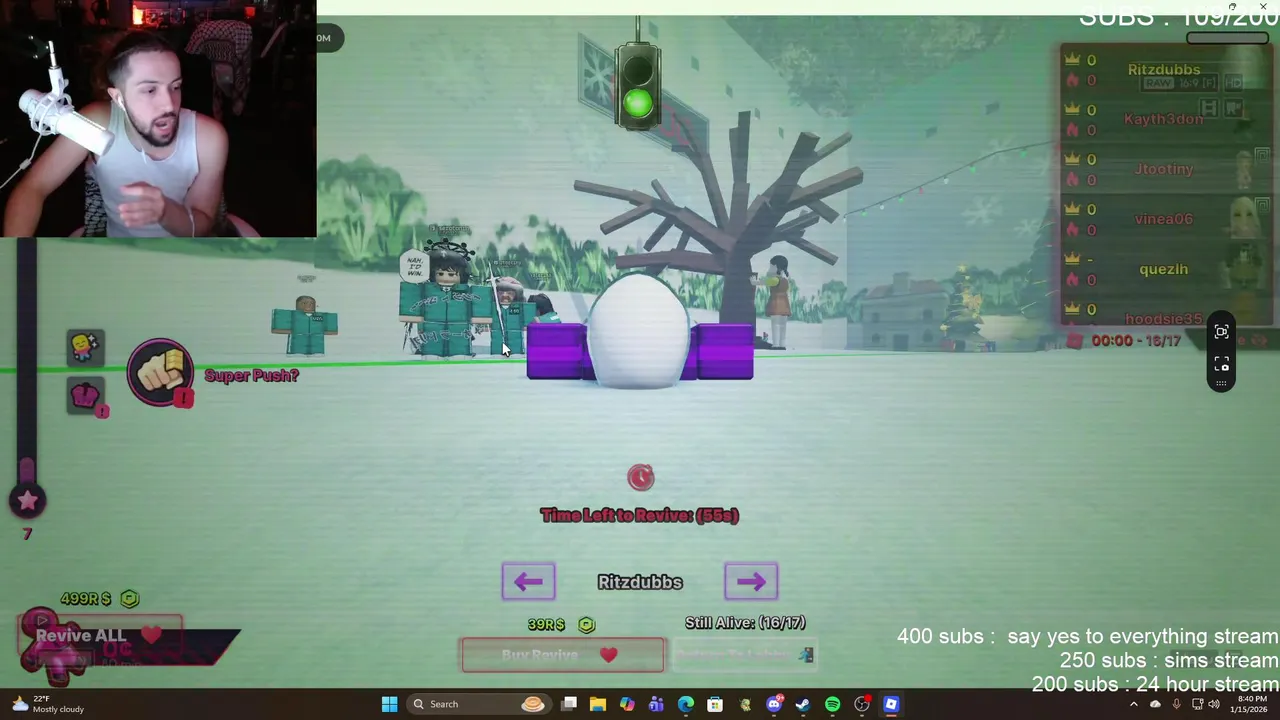This screenshot has height=720, width=1280.
Task: Spectate next player with right arrow
Action: [x=751, y=581]
